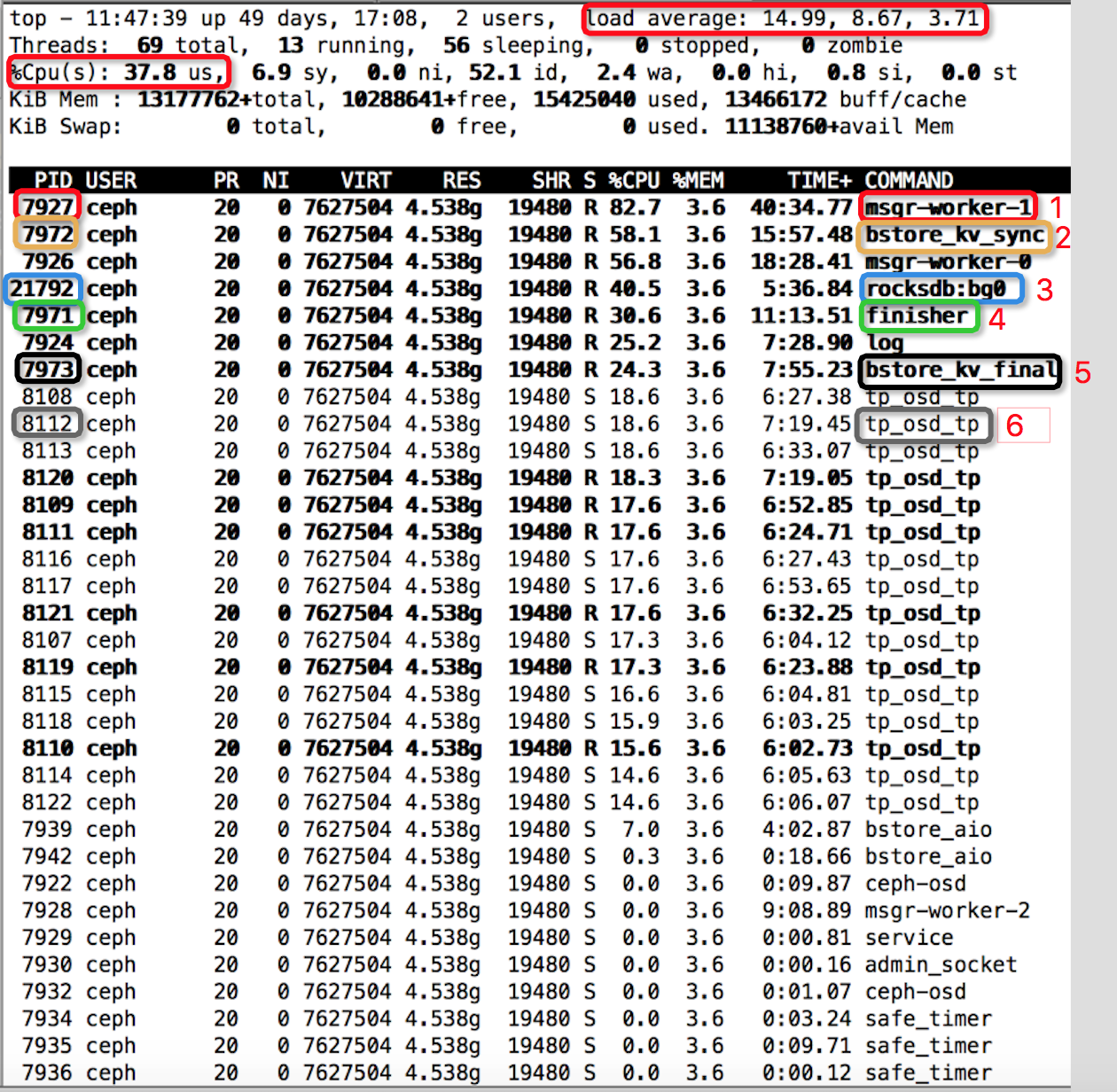
Task: Select PID 21792 in blue box
Action: 43,289
